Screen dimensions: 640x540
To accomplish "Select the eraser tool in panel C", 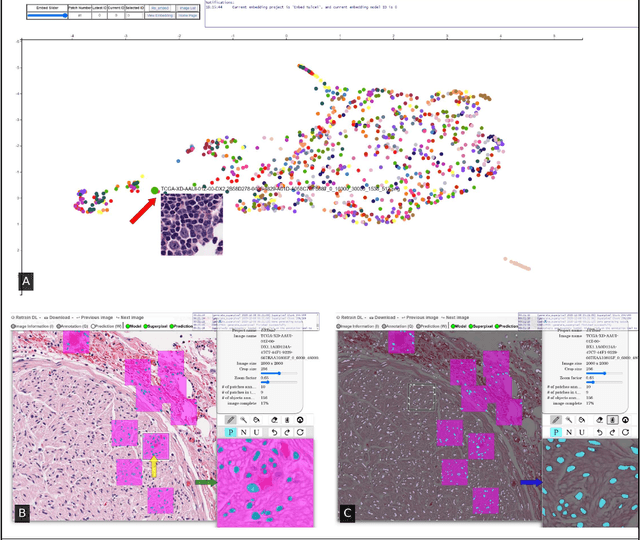I will pyautogui.click(x=600, y=420).
